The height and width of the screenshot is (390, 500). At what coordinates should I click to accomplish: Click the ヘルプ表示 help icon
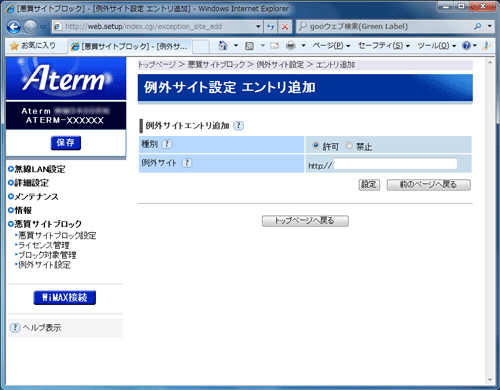(x=15, y=328)
